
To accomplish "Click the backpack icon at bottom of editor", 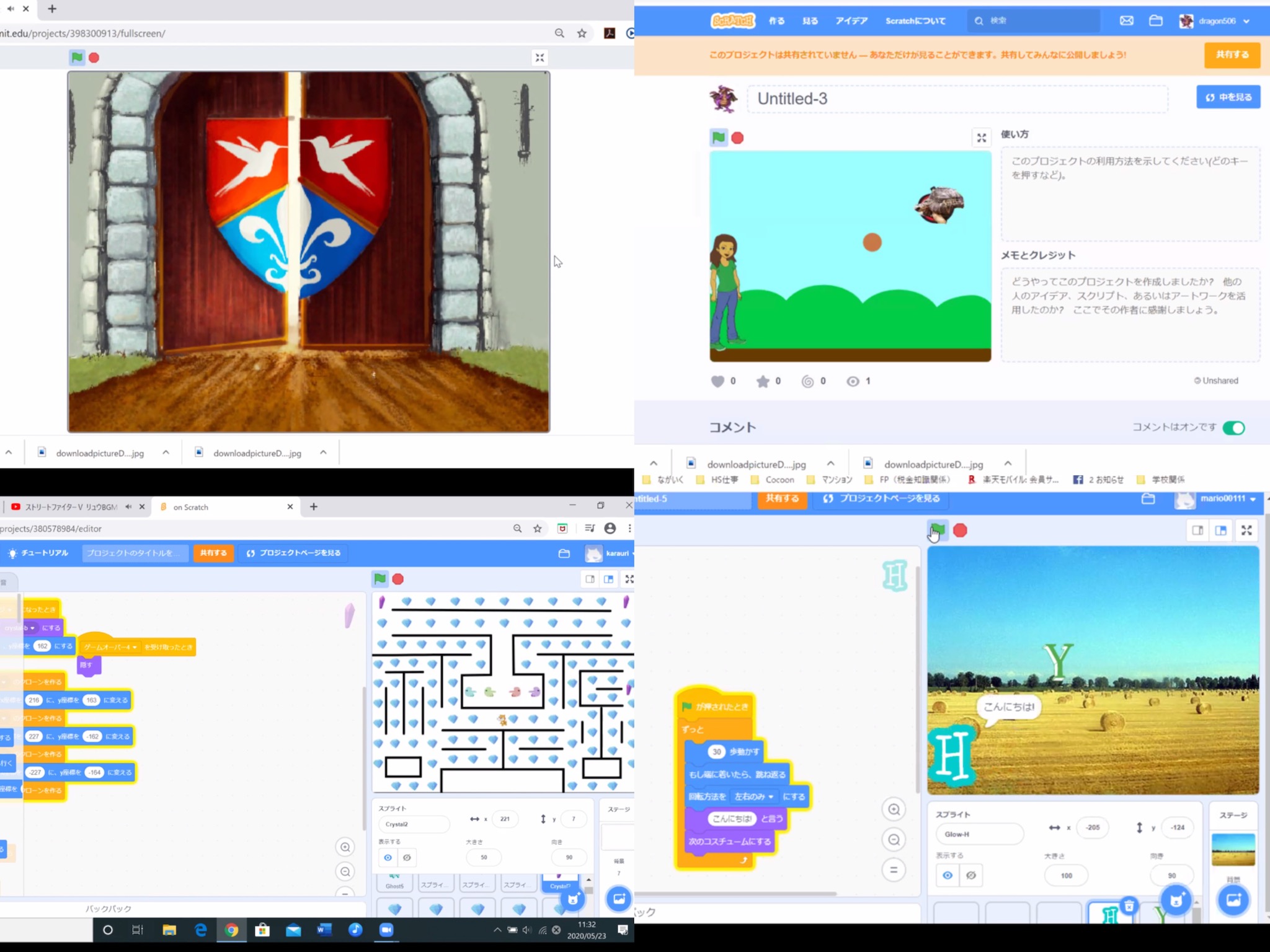I will pyautogui.click(x=108, y=908).
